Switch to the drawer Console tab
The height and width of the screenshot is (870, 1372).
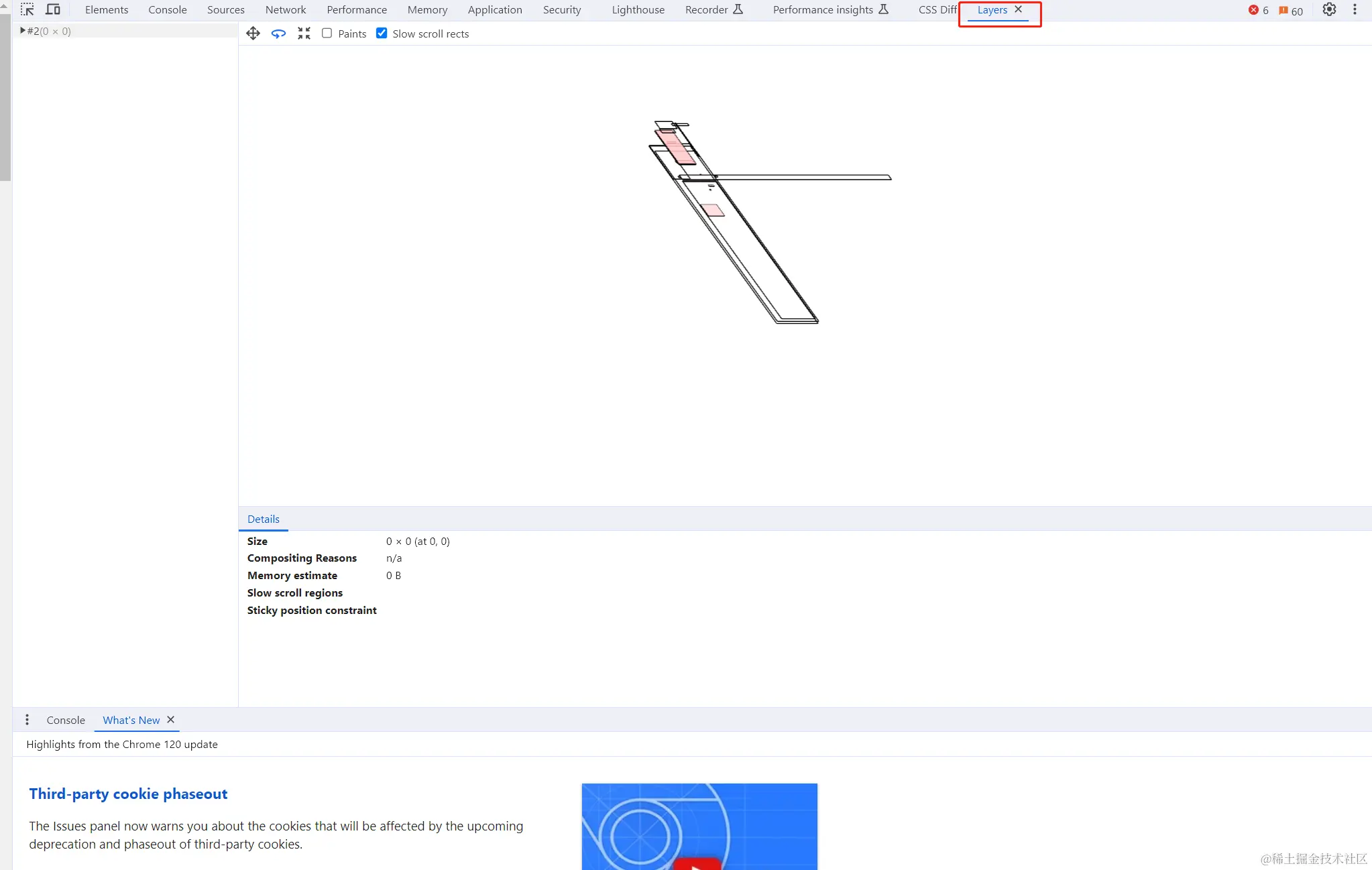tap(66, 720)
